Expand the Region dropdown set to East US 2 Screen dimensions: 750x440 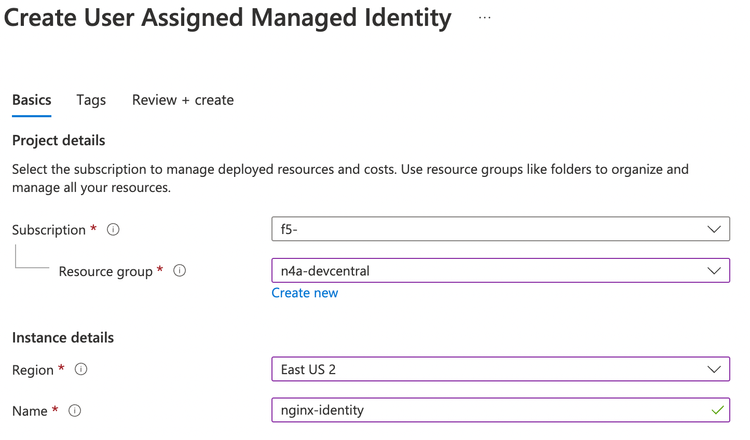(500, 370)
